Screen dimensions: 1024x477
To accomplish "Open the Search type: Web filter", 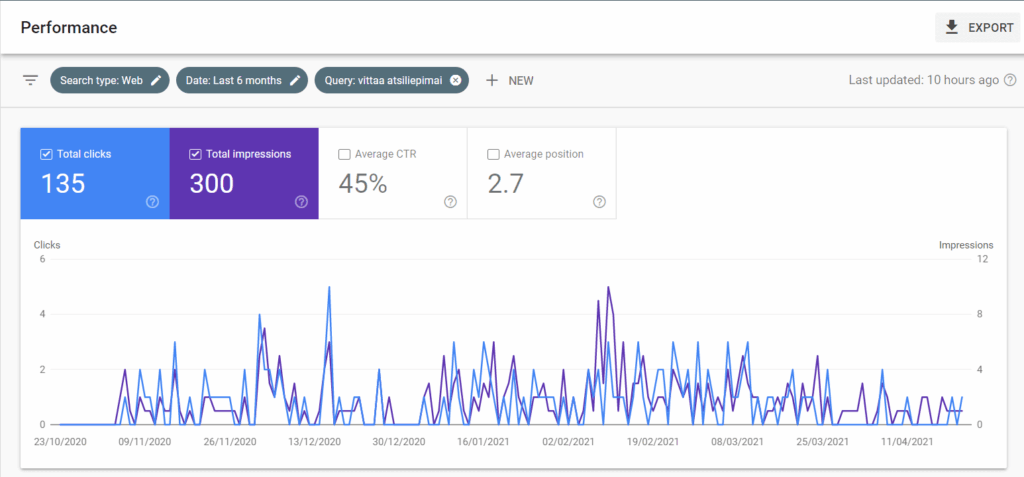I will coord(100,80).
